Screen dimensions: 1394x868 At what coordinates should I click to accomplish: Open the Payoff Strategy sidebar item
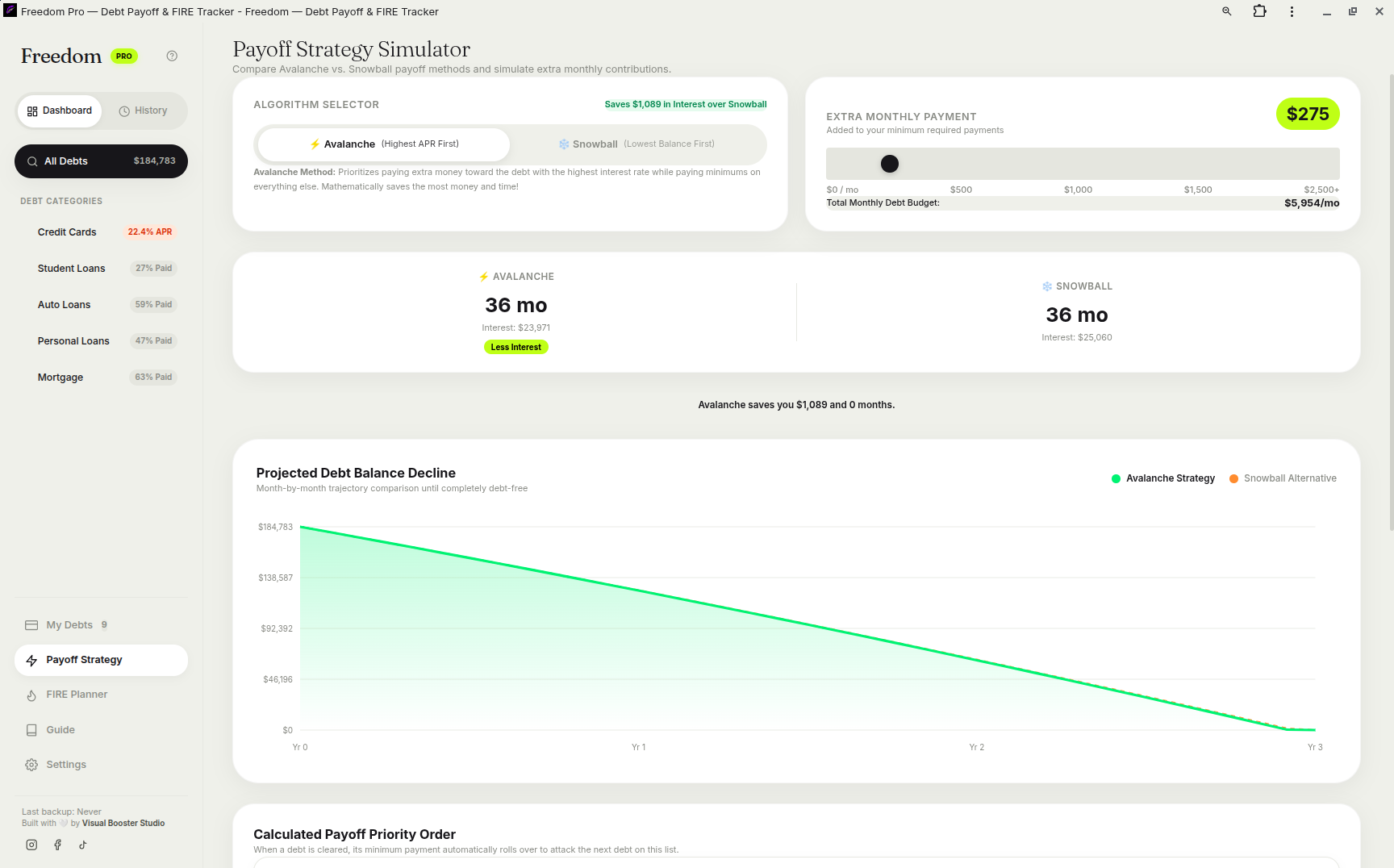tap(101, 660)
